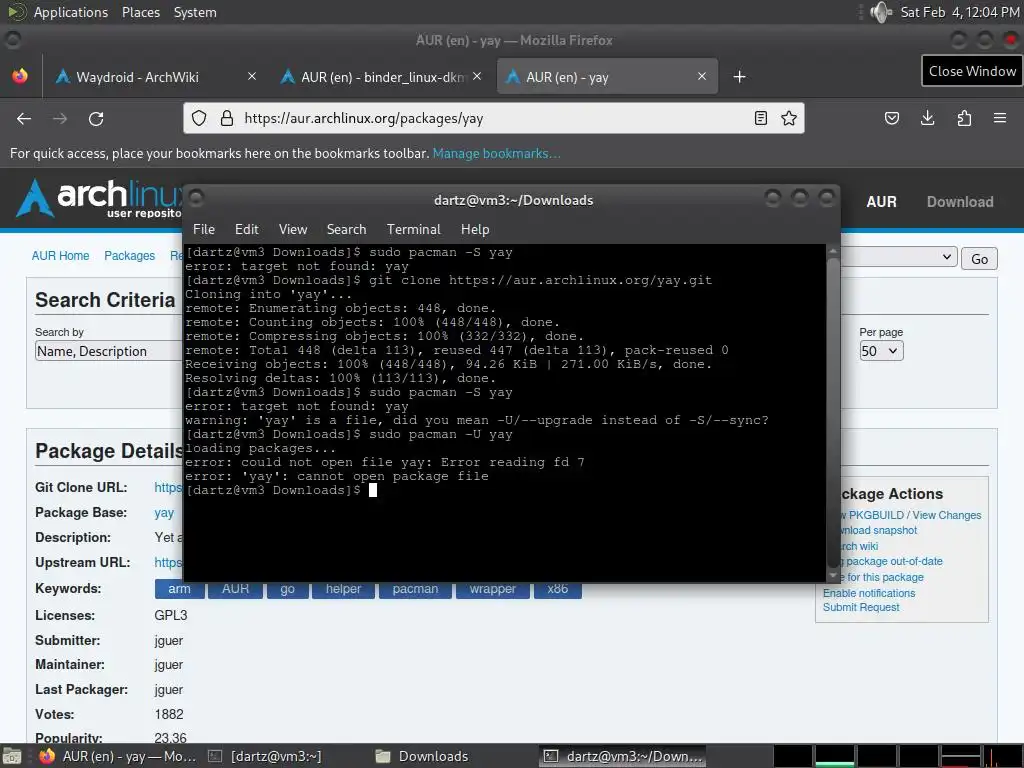Click the Firefox logo pinned icon
Viewport: 1024px width, 768px height.
[20, 76]
